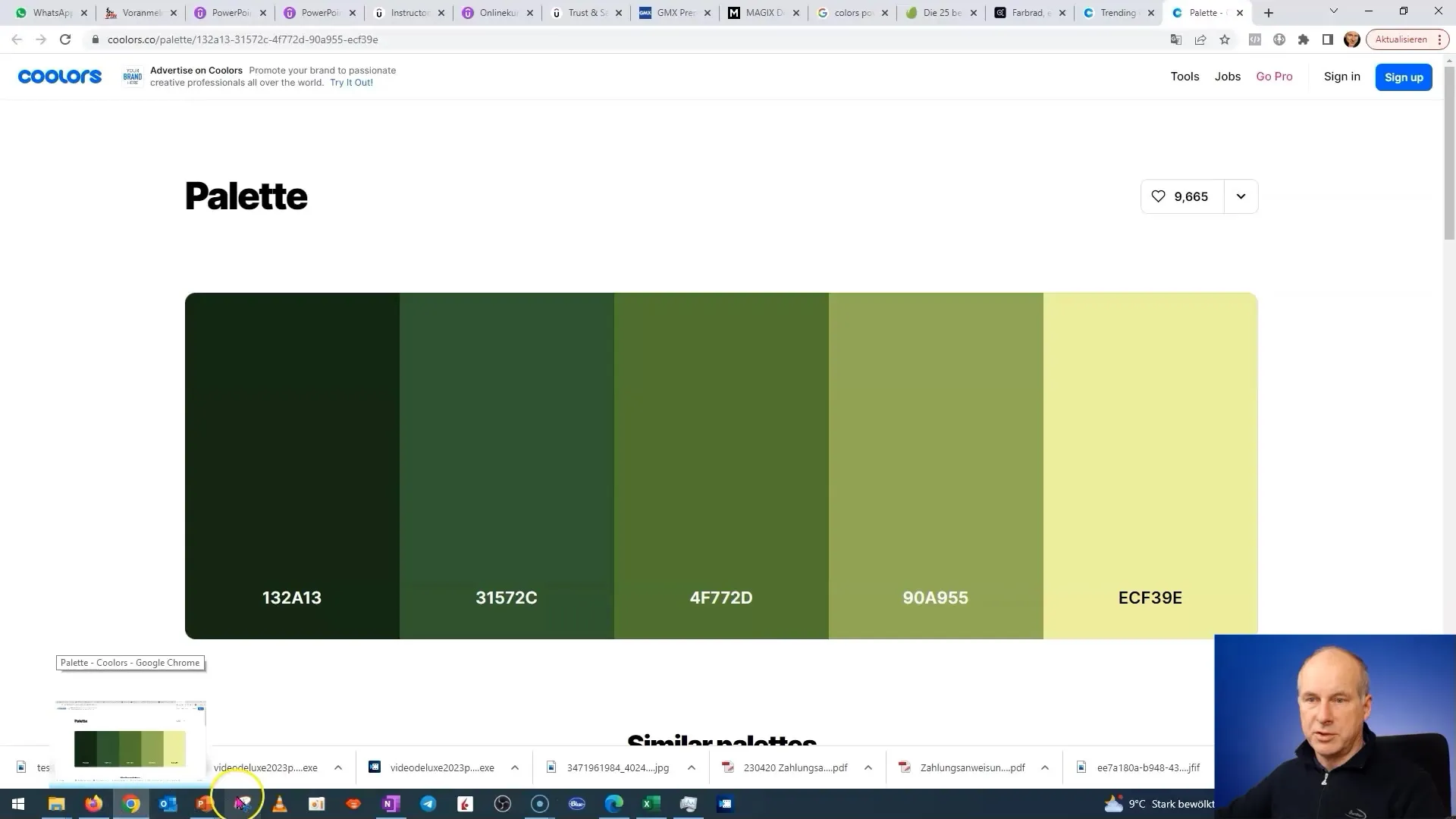Click the Palette Chrome window preview thumbnail
The height and width of the screenshot is (819, 1456).
130,741
